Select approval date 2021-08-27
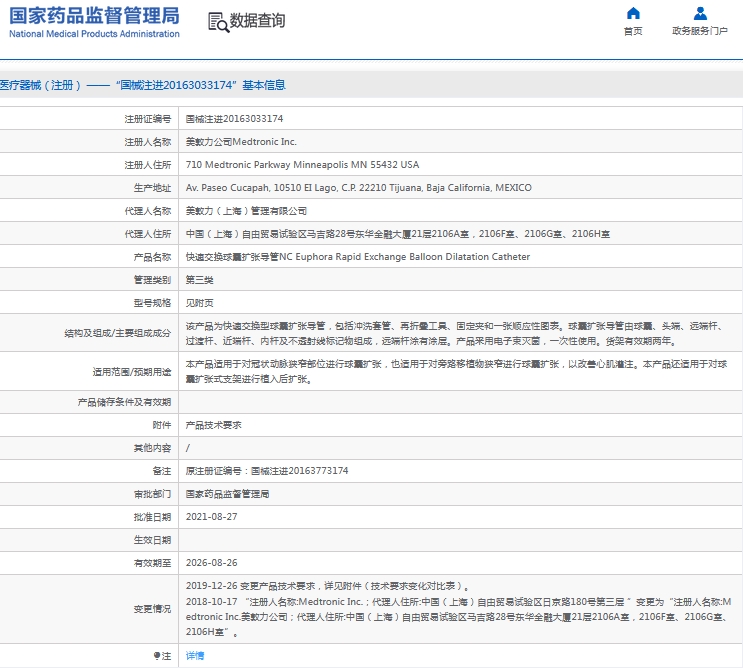This screenshot has width=743, height=668. click(211, 517)
